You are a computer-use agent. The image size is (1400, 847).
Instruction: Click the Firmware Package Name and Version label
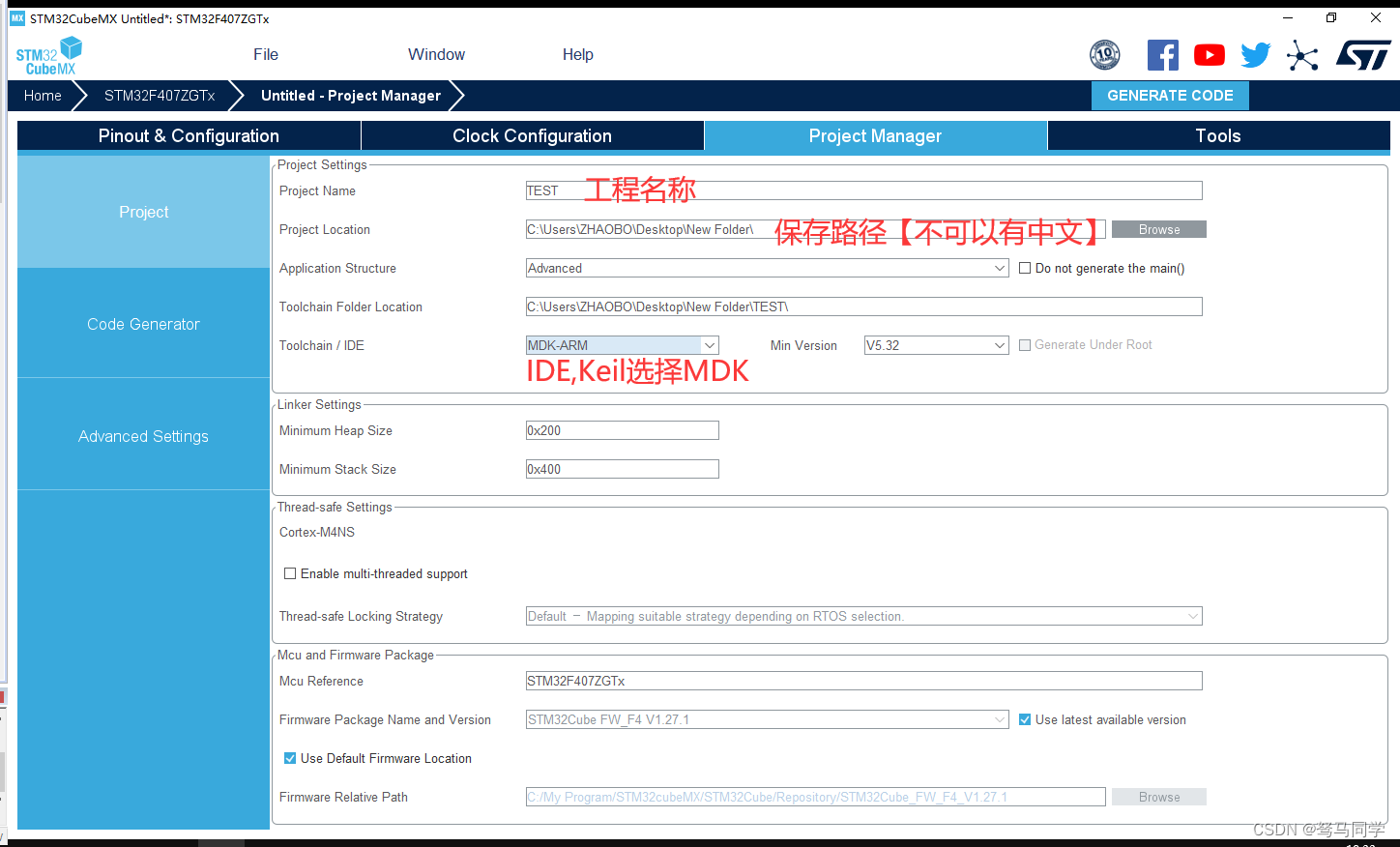pyautogui.click(x=385, y=719)
